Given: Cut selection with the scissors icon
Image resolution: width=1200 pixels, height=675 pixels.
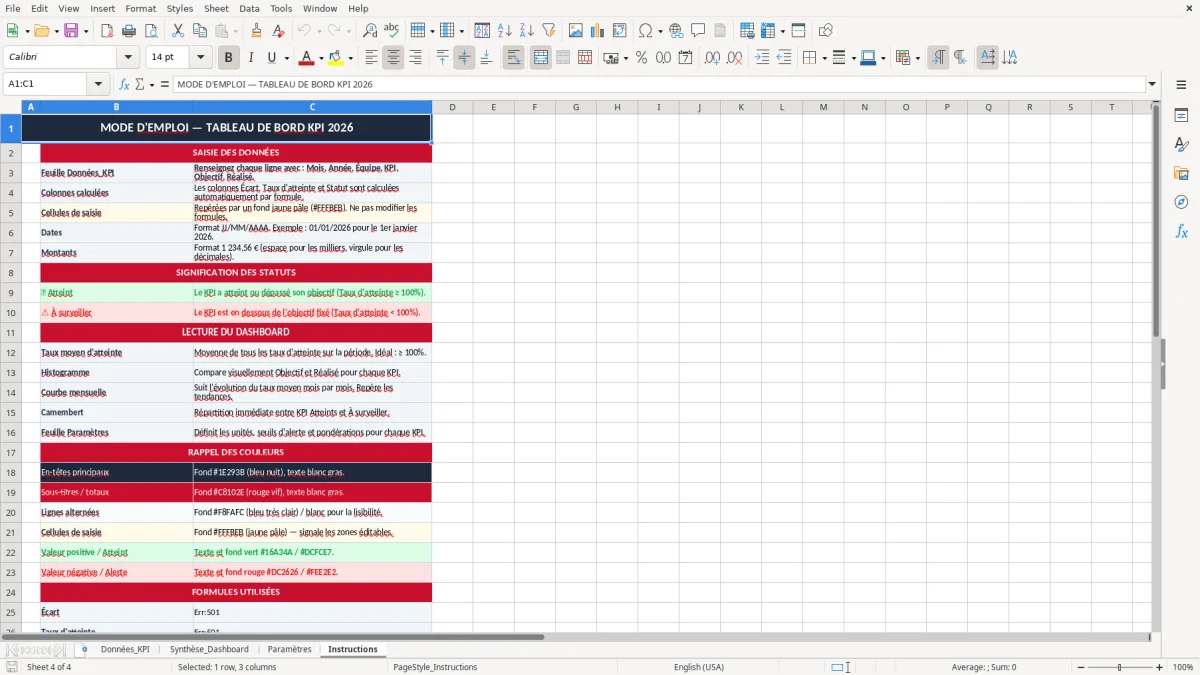Looking at the screenshot, I should tap(177, 31).
